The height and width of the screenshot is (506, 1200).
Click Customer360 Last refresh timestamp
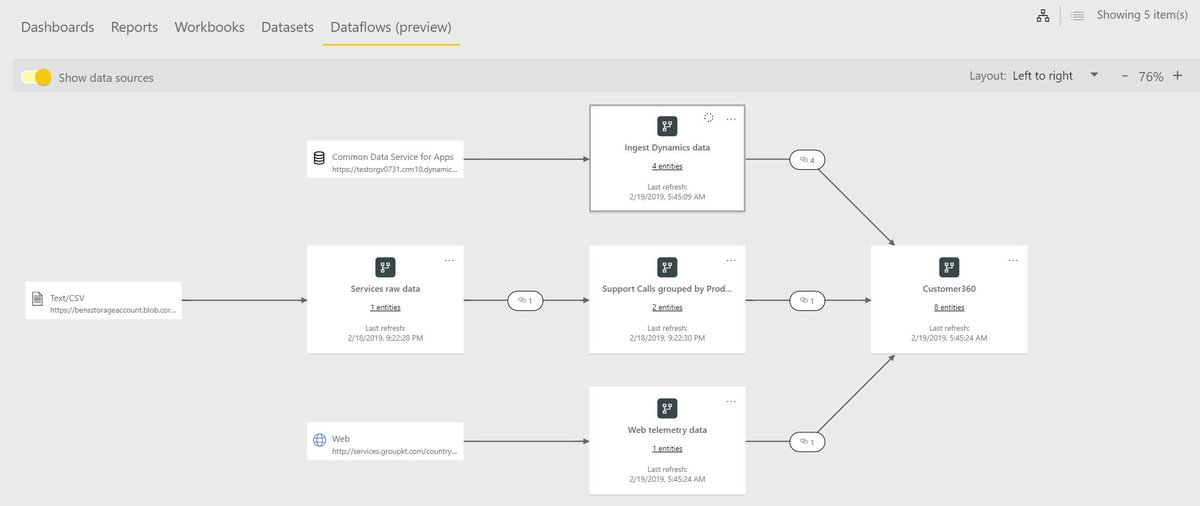click(949, 338)
